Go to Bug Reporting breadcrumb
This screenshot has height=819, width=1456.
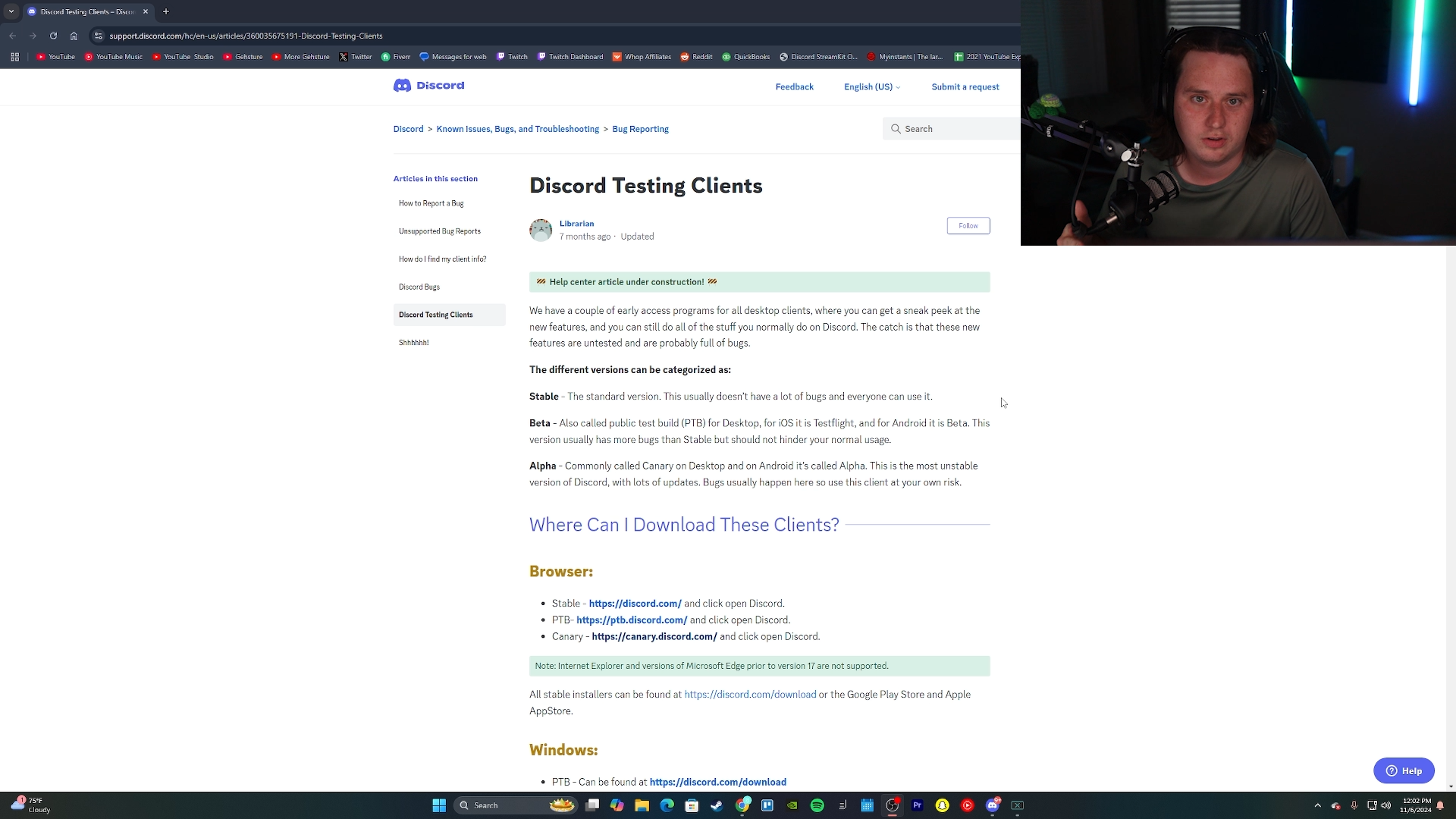[640, 129]
